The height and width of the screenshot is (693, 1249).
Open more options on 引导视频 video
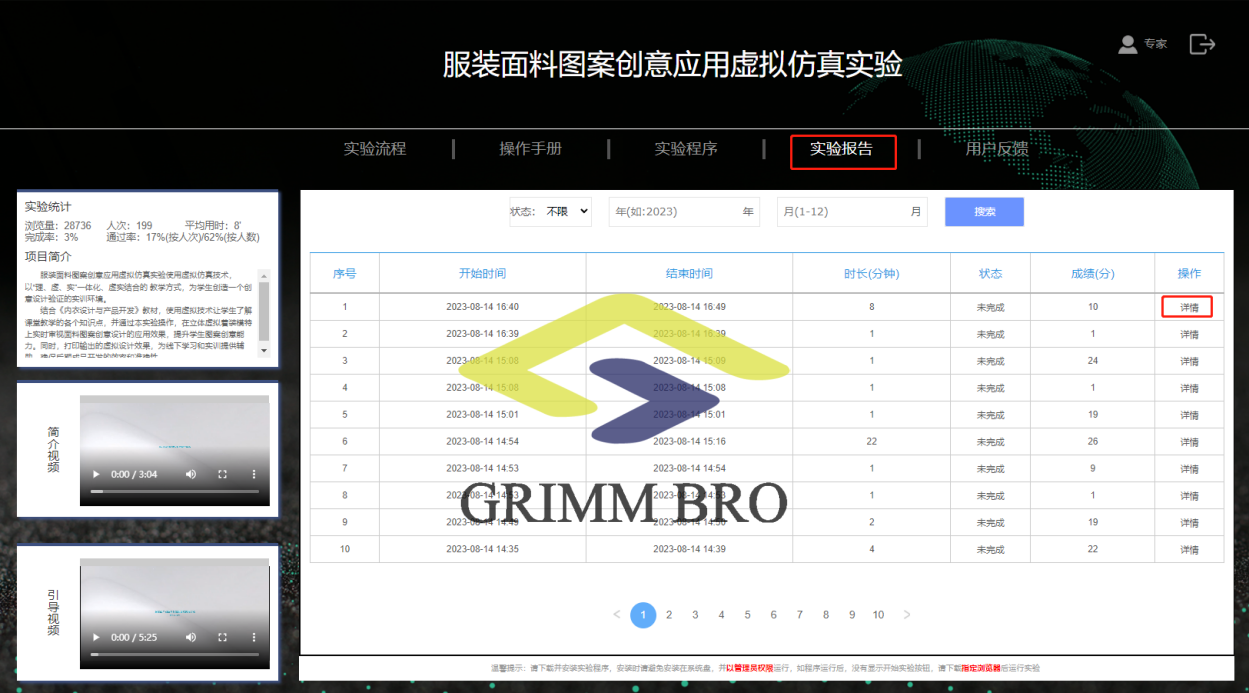click(254, 637)
